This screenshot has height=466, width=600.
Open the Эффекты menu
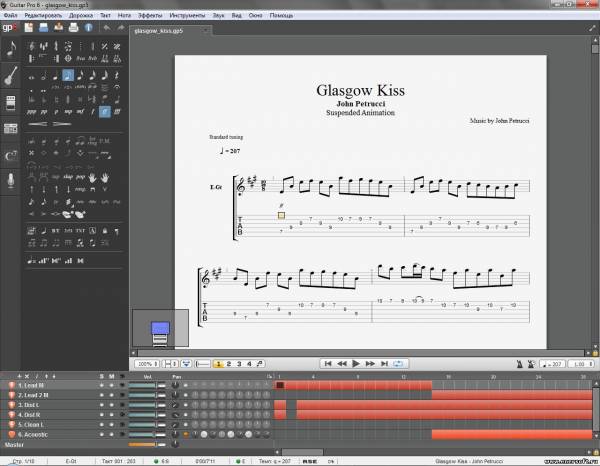(150, 15)
